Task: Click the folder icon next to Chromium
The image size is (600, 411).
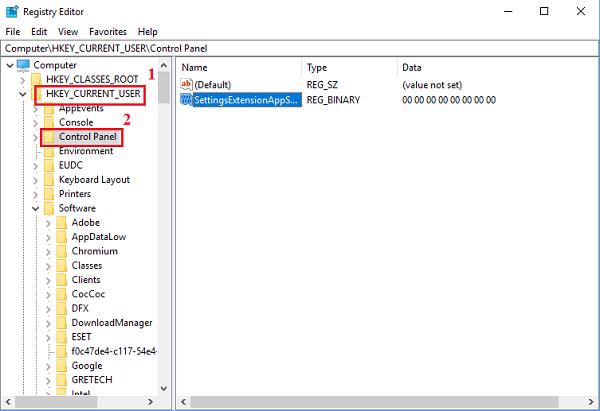Action: pos(61,251)
